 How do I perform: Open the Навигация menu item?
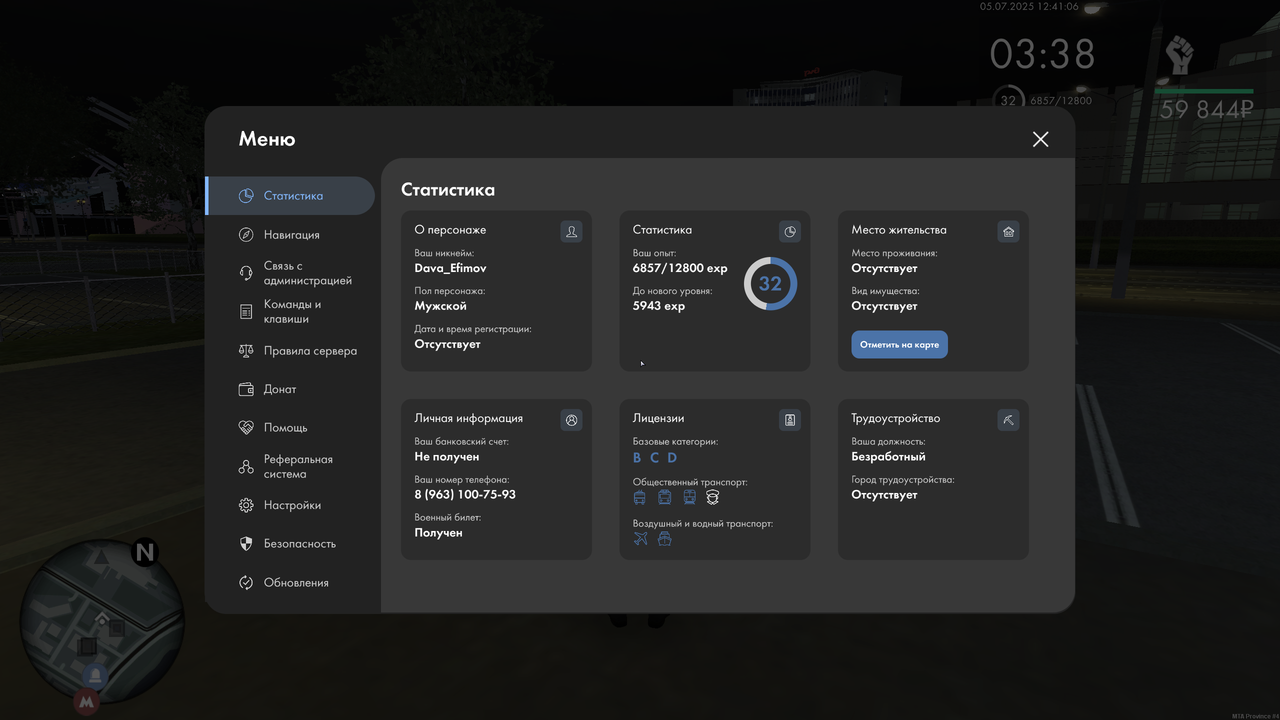pyautogui.click(x=290, y=235)
